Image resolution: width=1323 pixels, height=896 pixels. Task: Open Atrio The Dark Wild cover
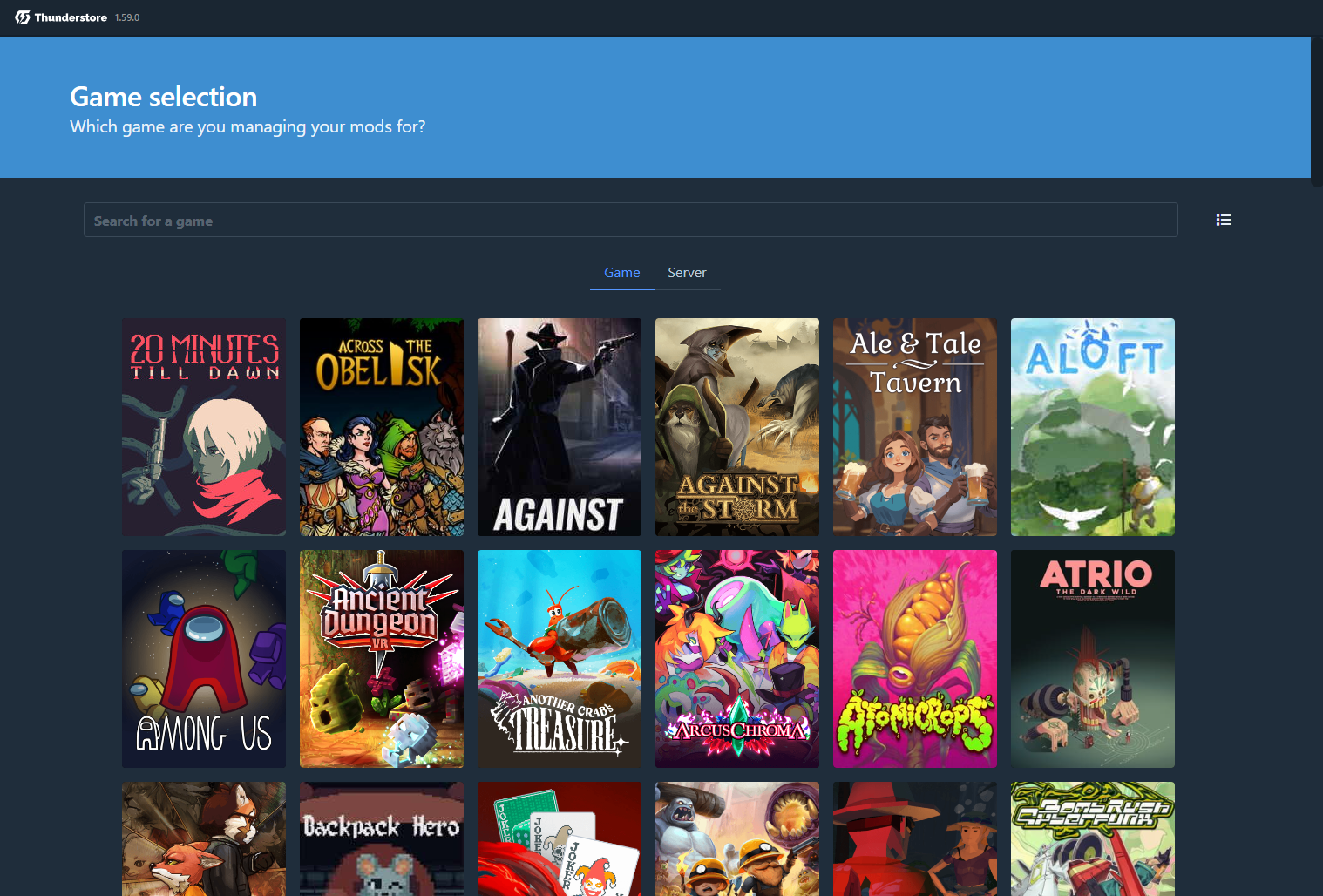(1093, 659)
